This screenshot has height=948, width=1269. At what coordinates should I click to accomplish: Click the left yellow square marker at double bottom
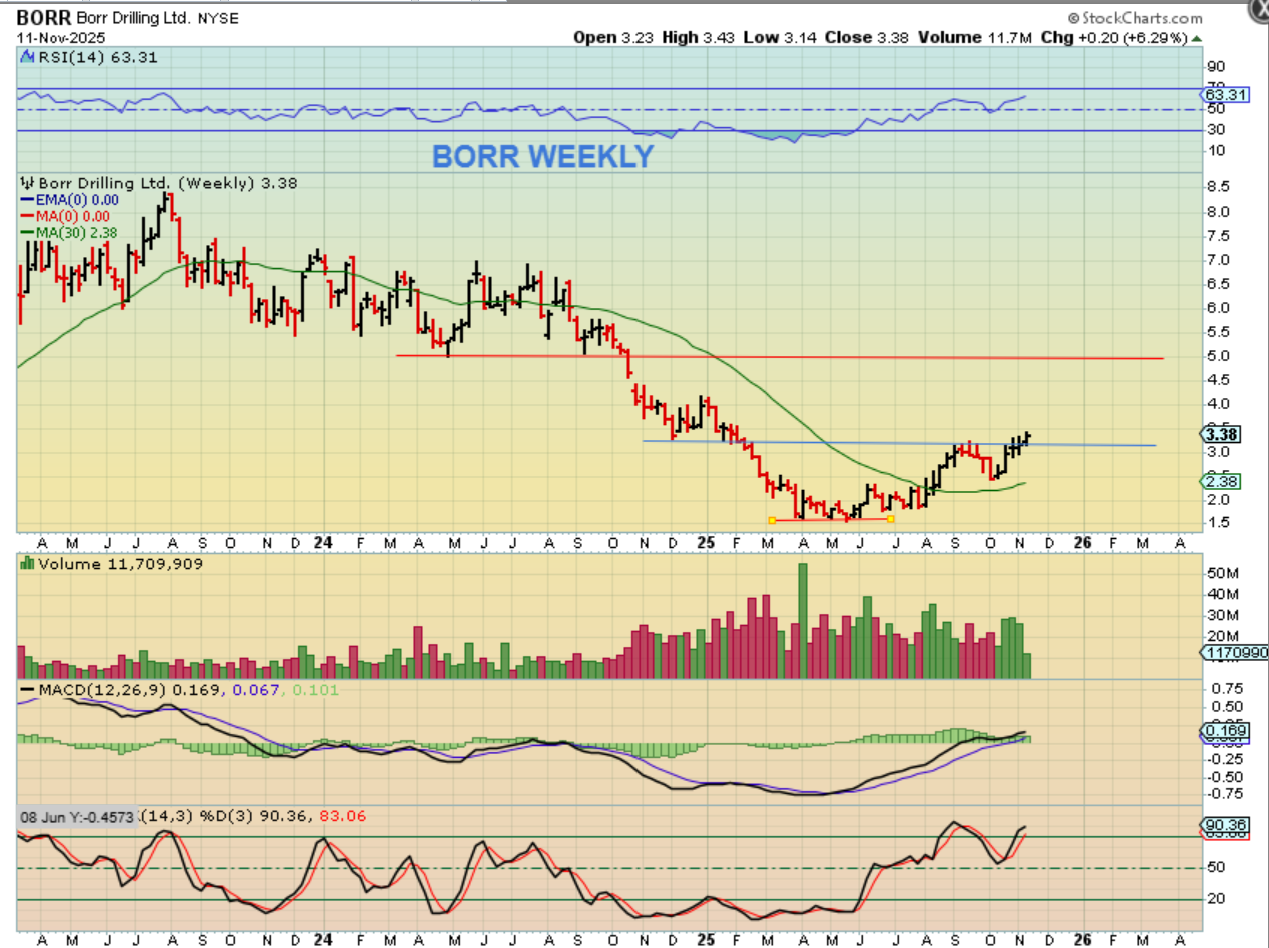point(771,519)
